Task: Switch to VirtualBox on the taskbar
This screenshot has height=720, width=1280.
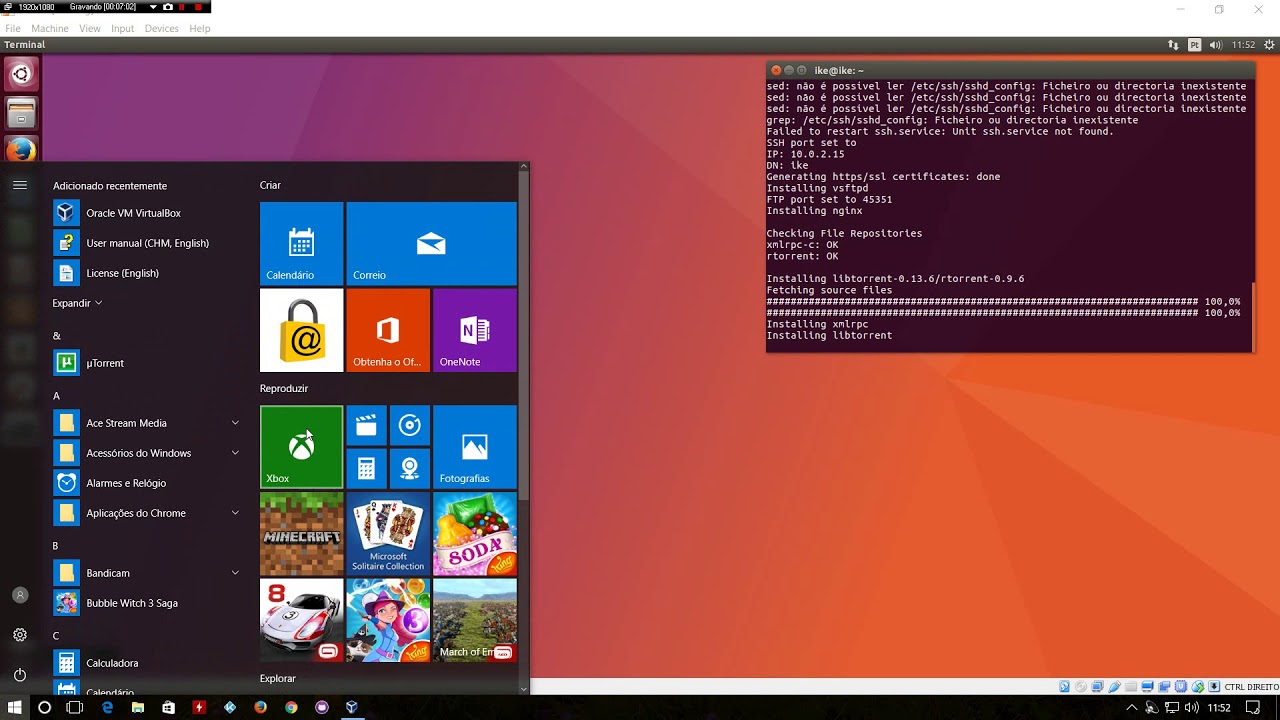Action: (352, 707)
